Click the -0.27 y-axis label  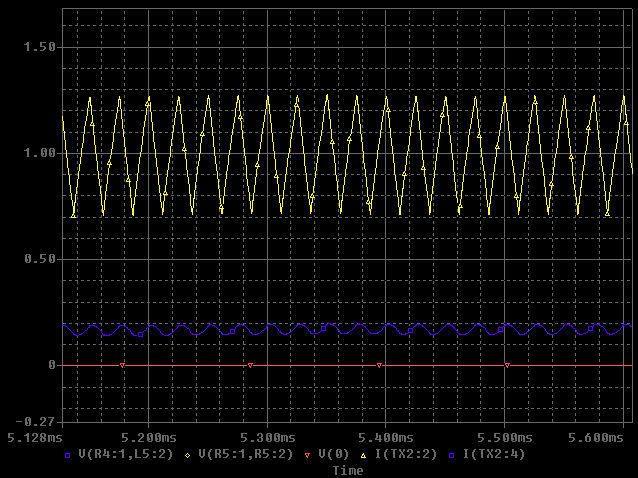point(35,421)
